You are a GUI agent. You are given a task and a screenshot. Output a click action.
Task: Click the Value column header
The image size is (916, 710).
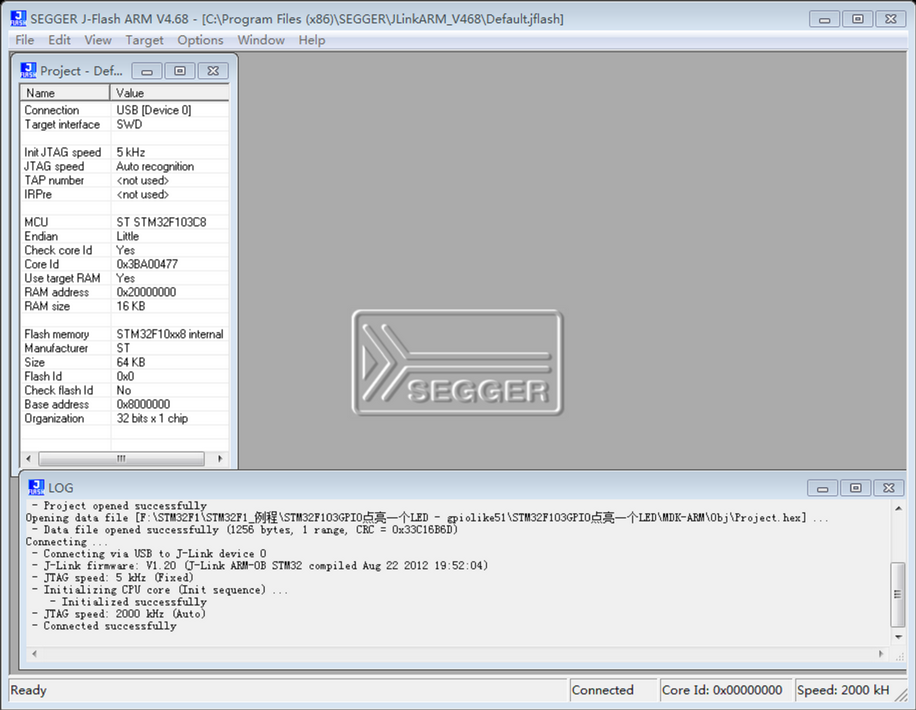coord(169,93)
